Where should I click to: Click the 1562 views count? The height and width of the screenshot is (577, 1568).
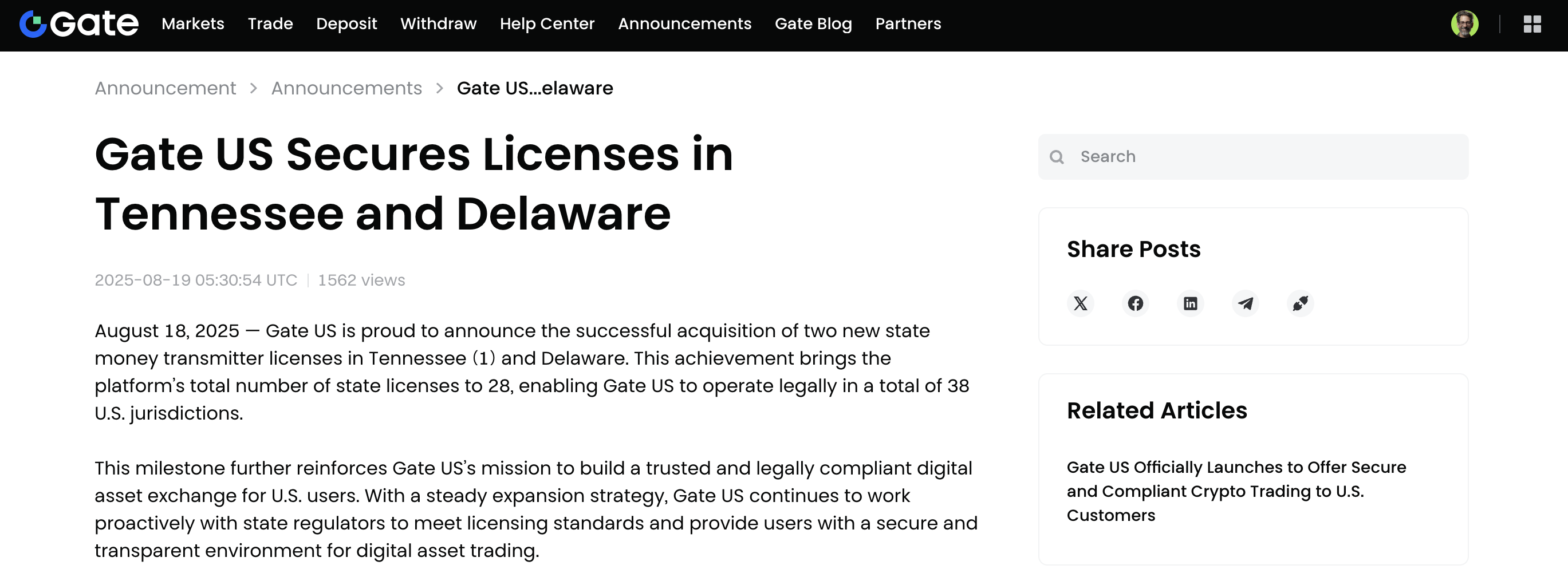tap(361, 280)
